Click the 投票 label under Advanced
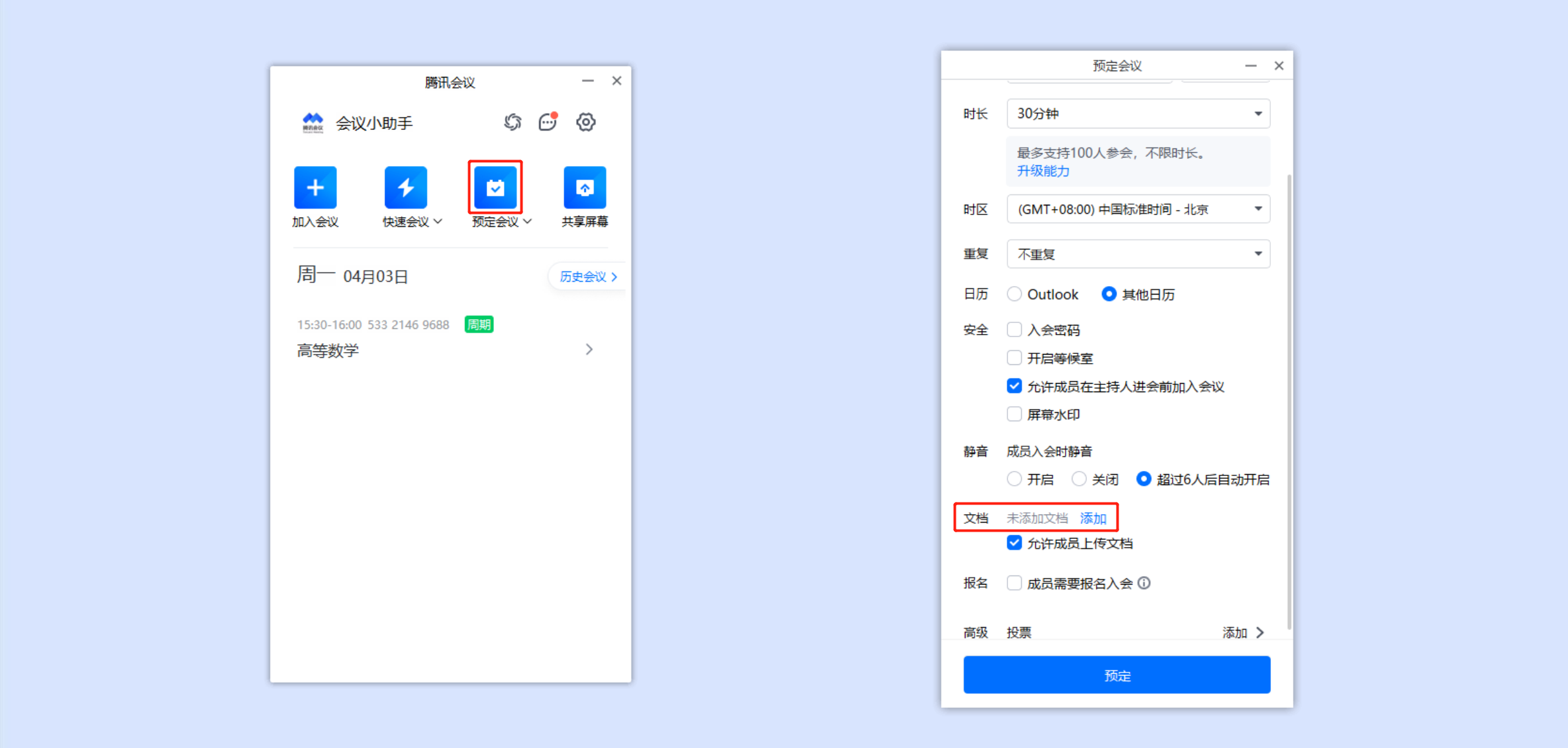This screenshot has width=1568, height=748. (1019, 632)
